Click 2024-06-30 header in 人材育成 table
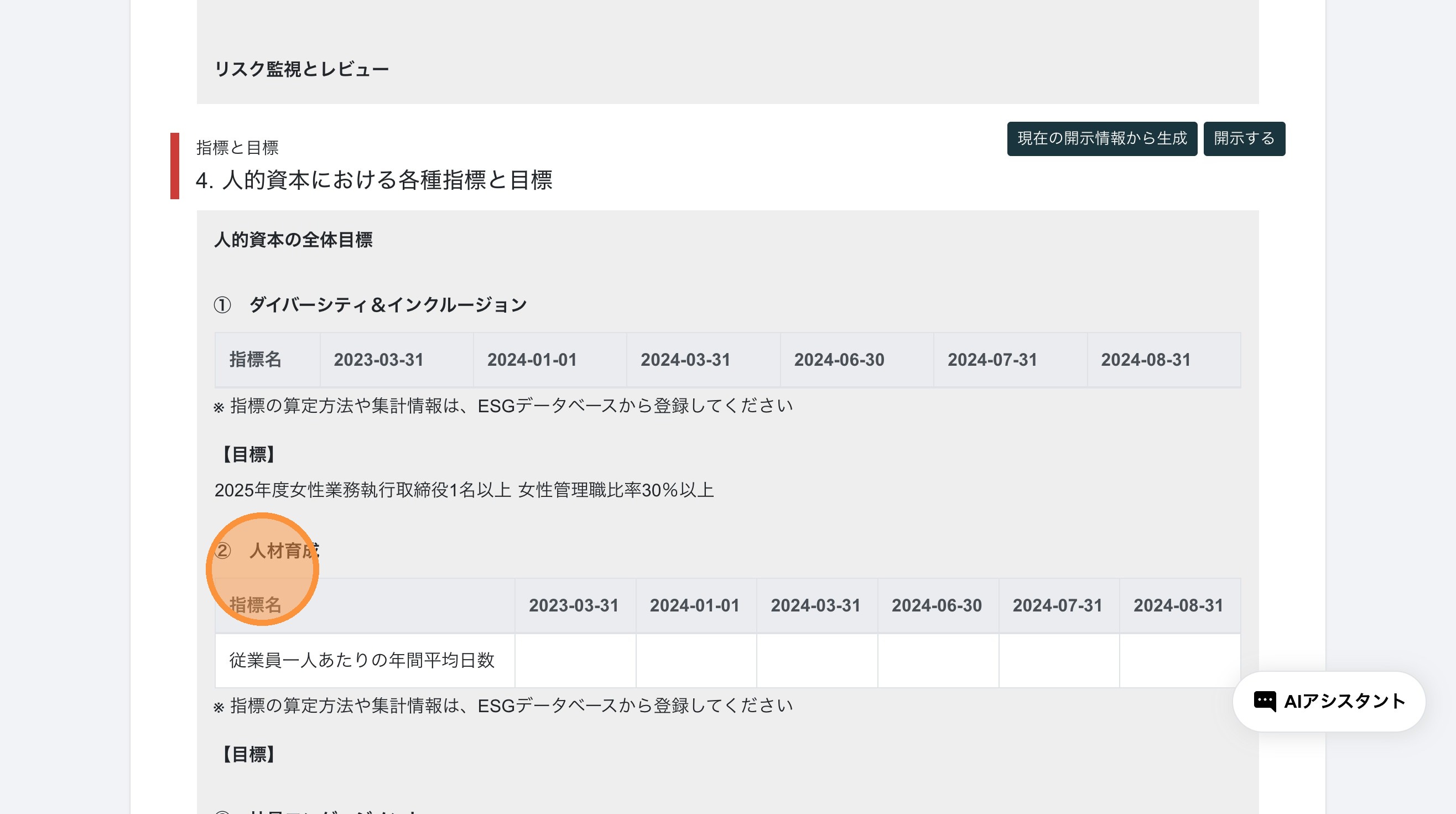Image resolution: width=1456 pixels, height=814 pixels. coord(937,605)
